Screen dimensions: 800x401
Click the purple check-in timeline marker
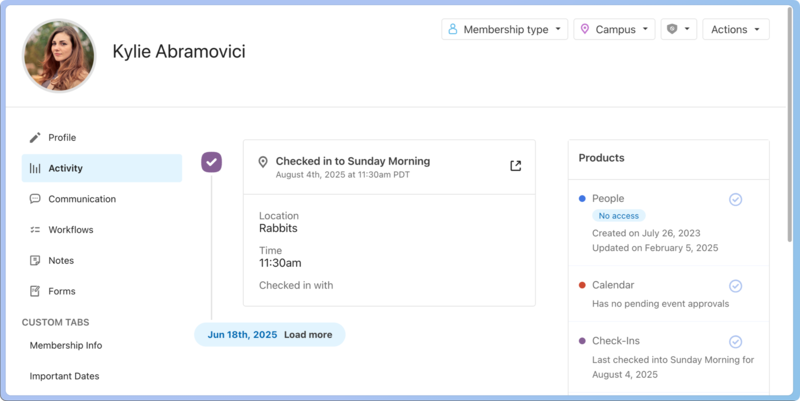(x=211, y=162)
